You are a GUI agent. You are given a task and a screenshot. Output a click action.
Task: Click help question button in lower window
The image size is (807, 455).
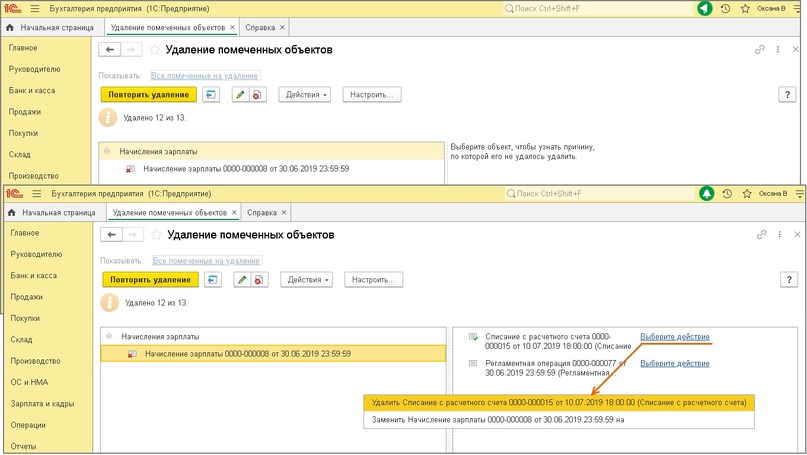[789, 279]
